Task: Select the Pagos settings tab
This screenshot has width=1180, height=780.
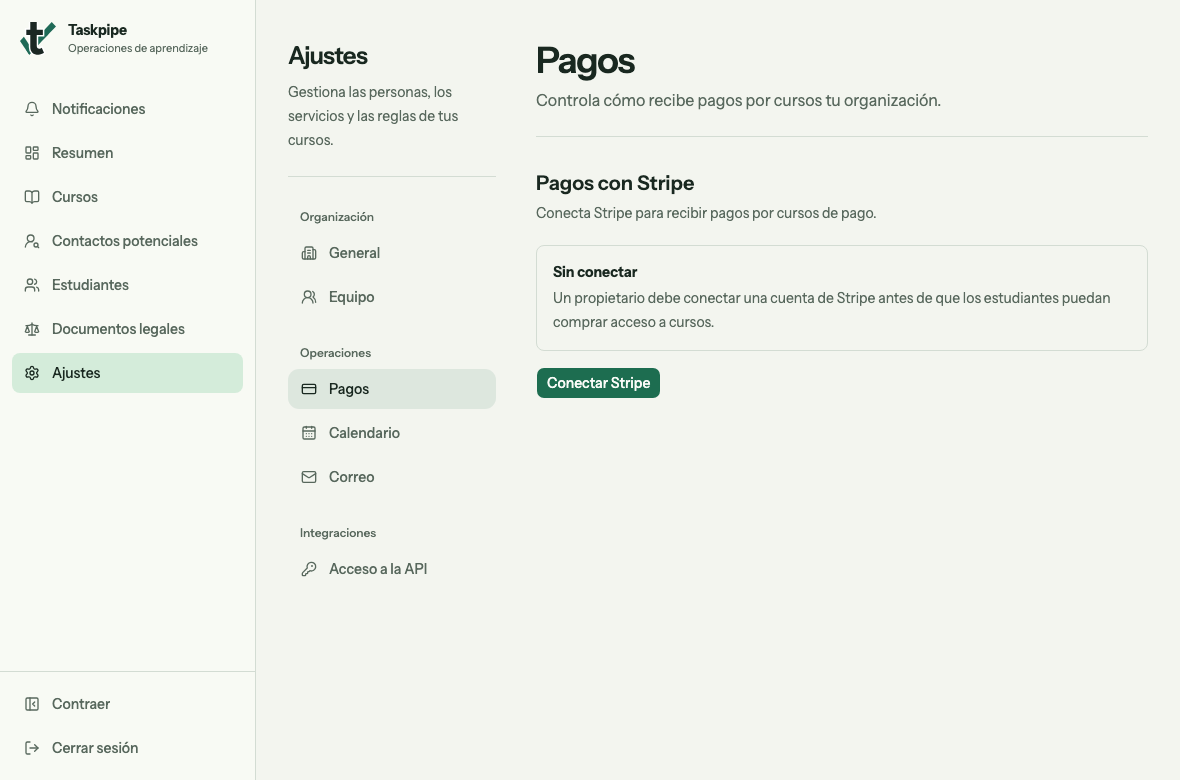Action: click(x=391, y=389)
